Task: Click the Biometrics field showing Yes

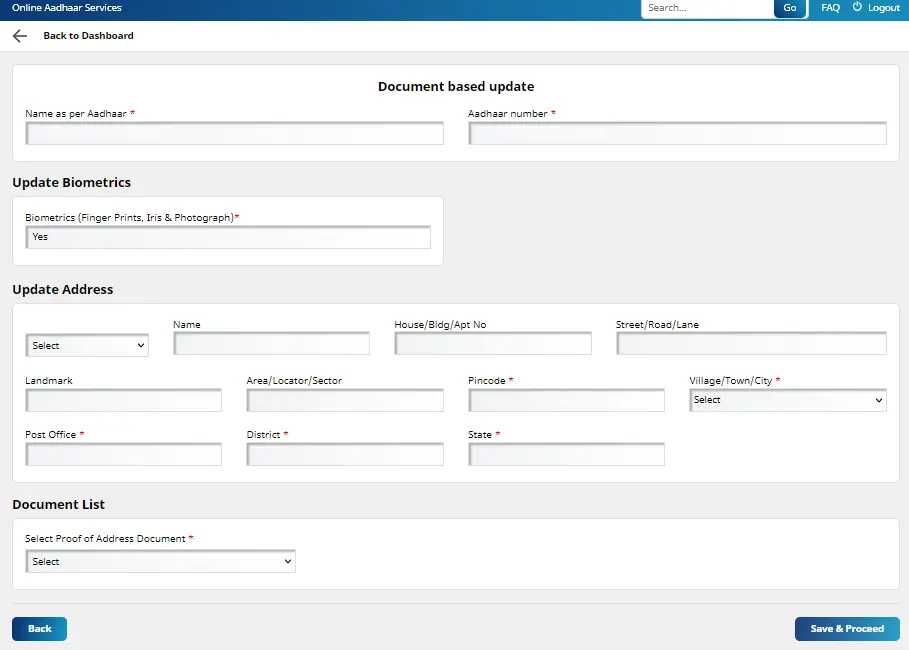Action: click(228, 237)
